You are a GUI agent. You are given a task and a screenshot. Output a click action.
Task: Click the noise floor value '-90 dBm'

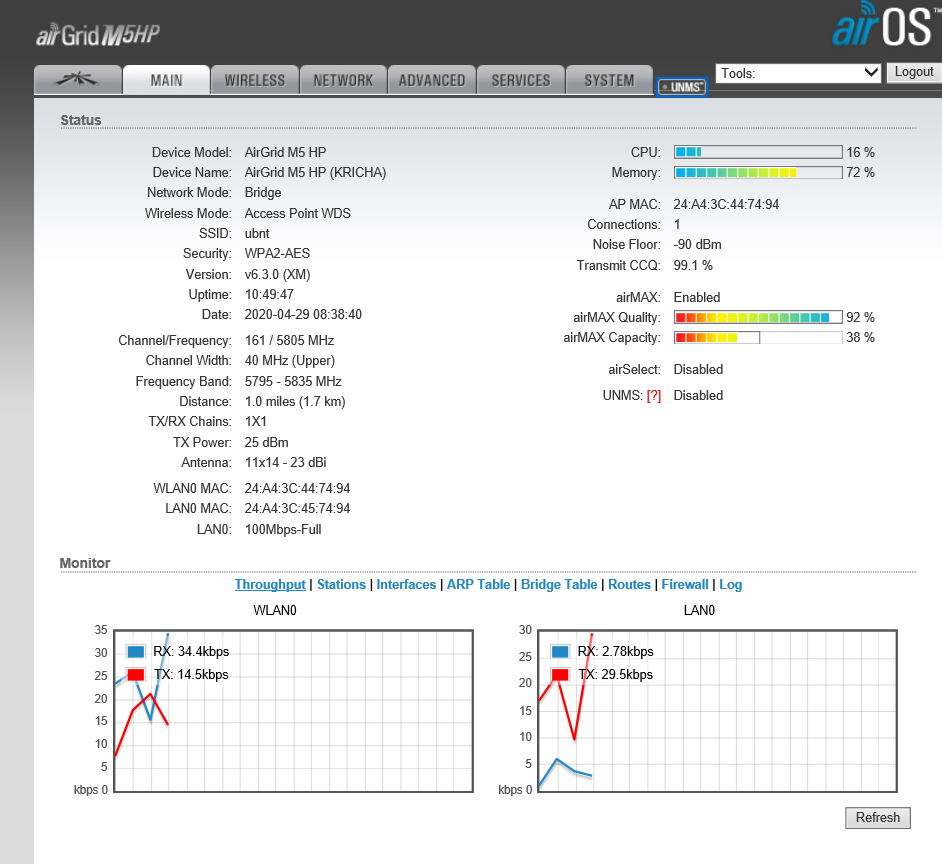tap(697, 245)
